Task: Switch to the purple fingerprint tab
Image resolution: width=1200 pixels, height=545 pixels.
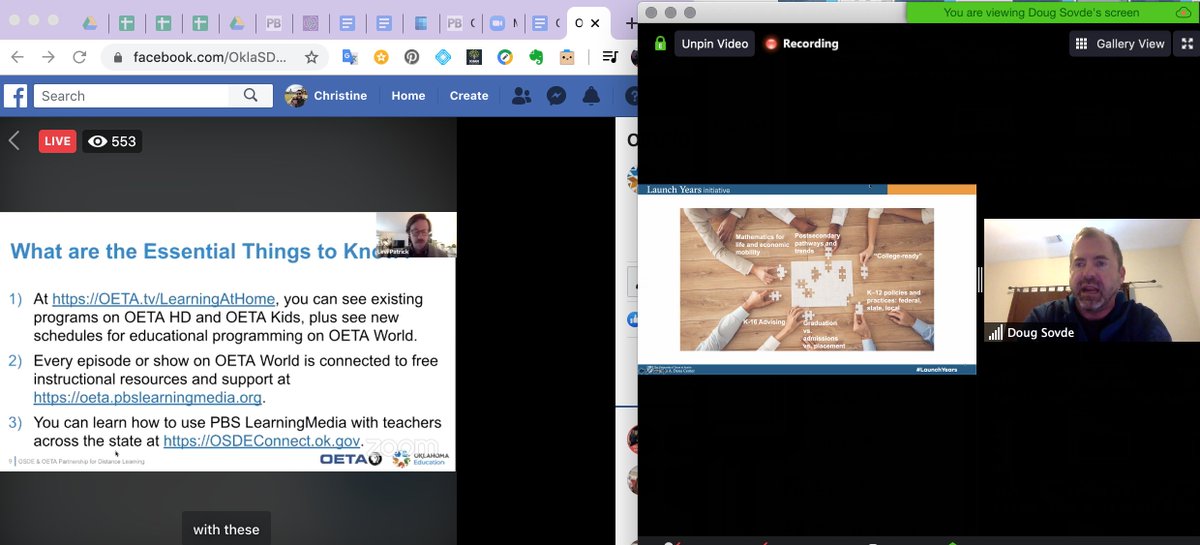Action: pyautogui.click(x=311, y=22)
